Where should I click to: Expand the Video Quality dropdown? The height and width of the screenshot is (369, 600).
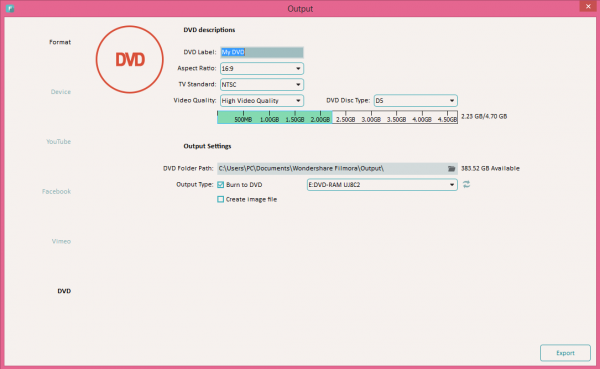[x=262, y=101]
